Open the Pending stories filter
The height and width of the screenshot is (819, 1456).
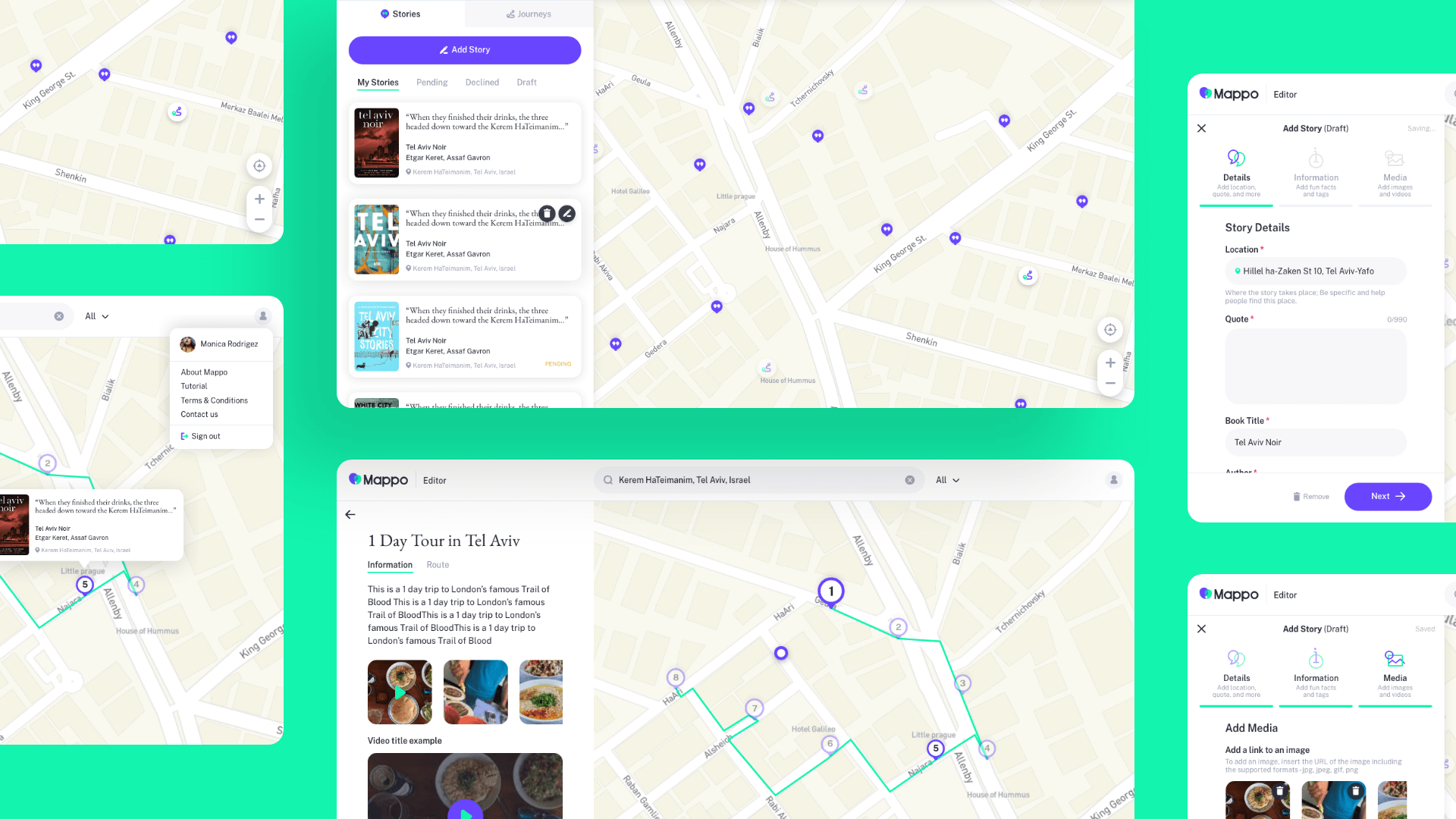point(431,82)
